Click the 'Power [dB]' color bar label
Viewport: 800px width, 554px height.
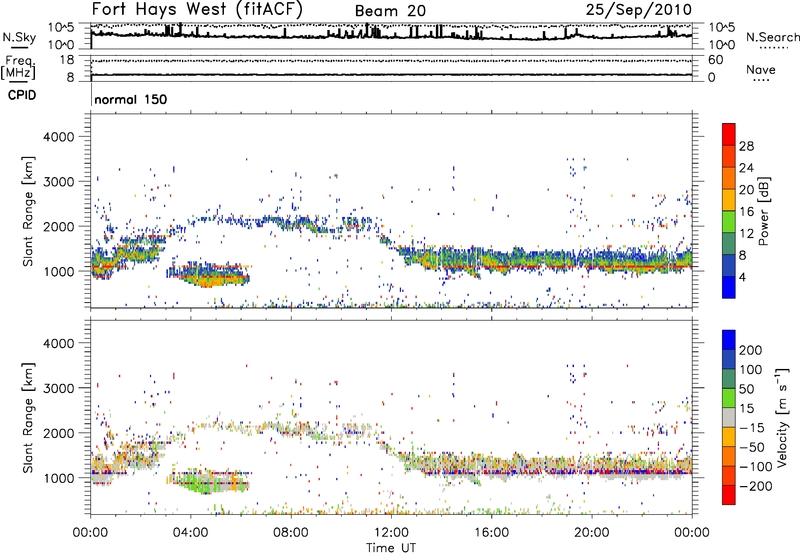[x=764, y=211]
